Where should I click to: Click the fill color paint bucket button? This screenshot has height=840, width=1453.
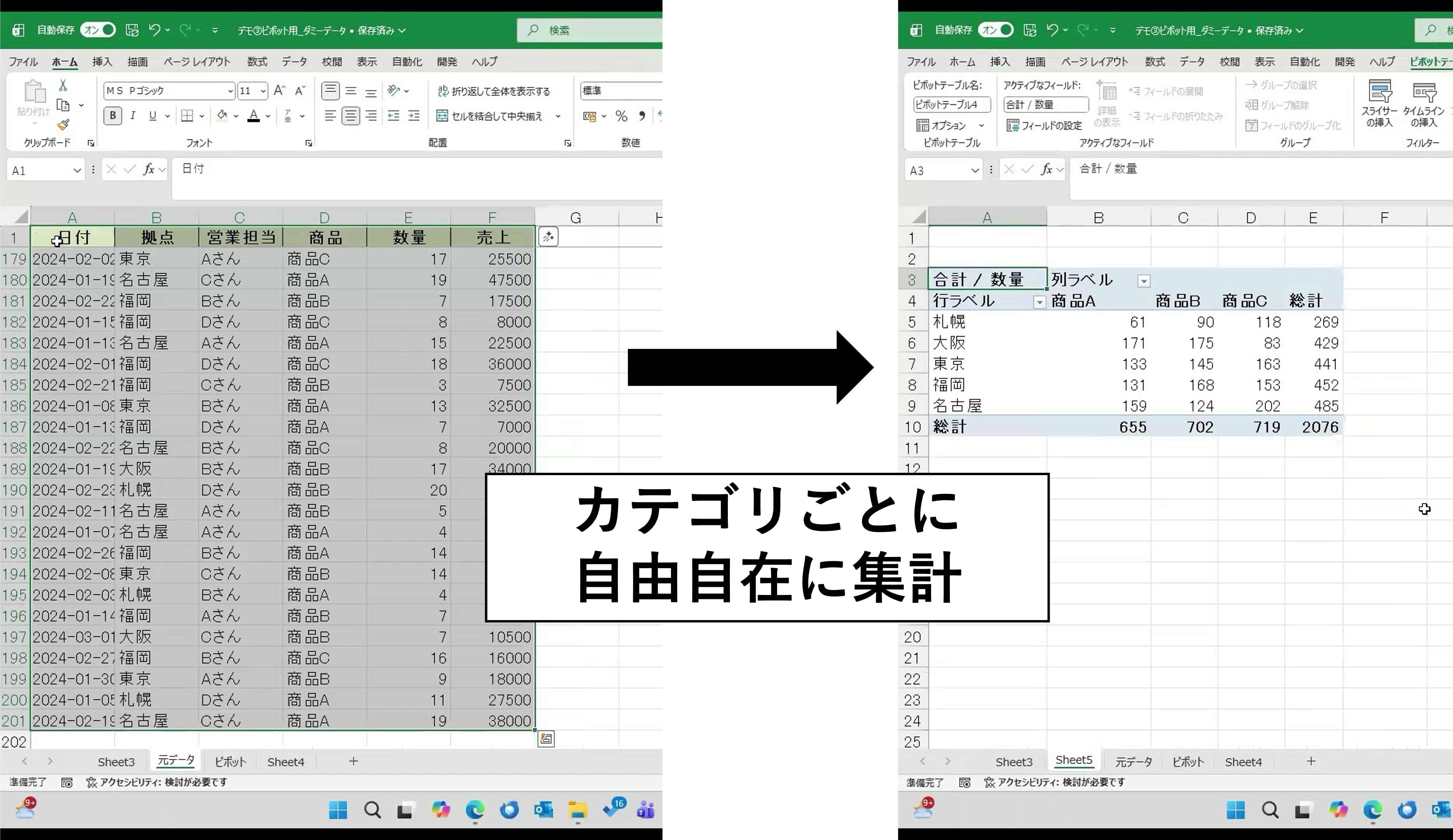coord(222,116)
